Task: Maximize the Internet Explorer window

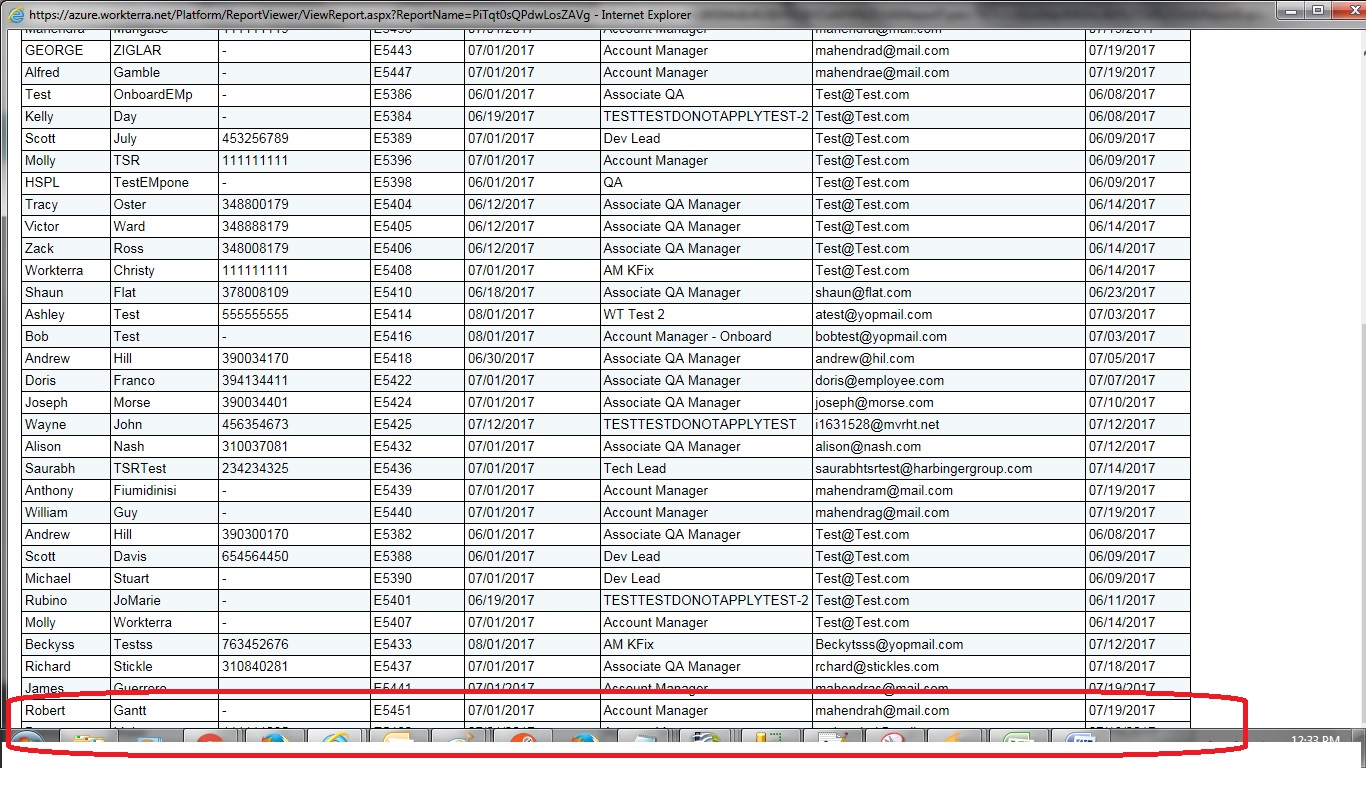Action: [x=1318, y=11]
